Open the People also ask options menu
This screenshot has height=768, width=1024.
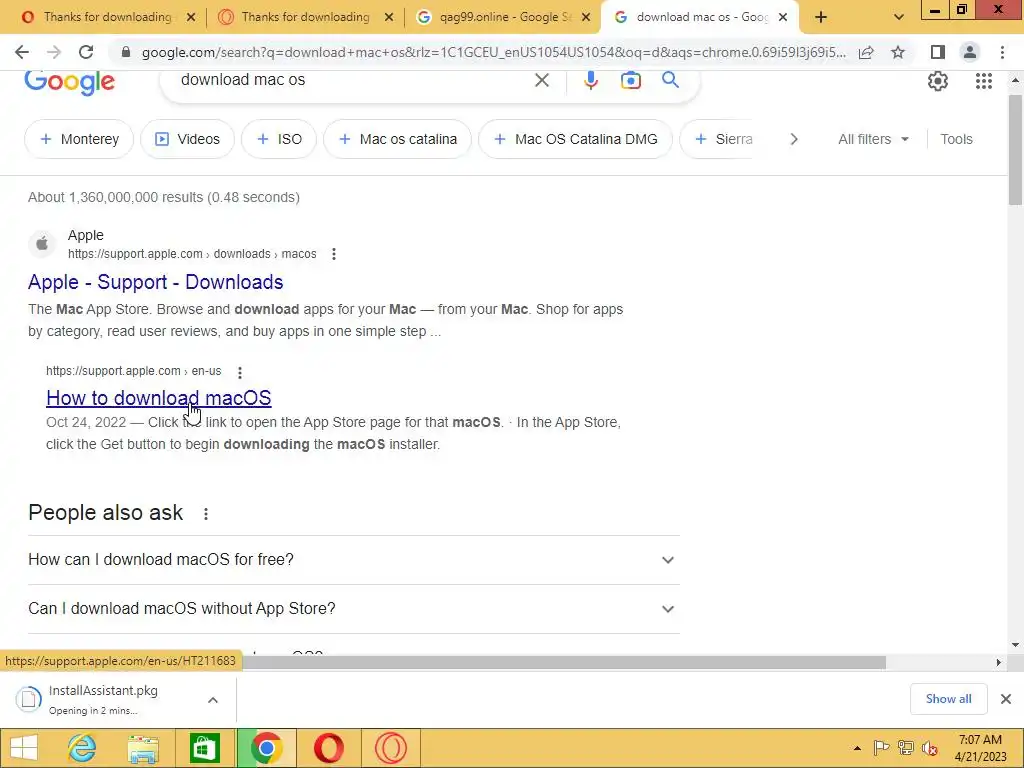point(206,514)
